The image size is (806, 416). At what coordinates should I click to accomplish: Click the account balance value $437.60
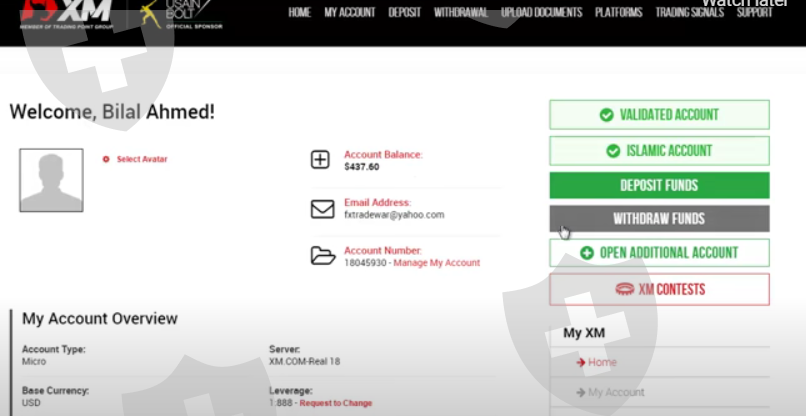(x=362, y=167)
